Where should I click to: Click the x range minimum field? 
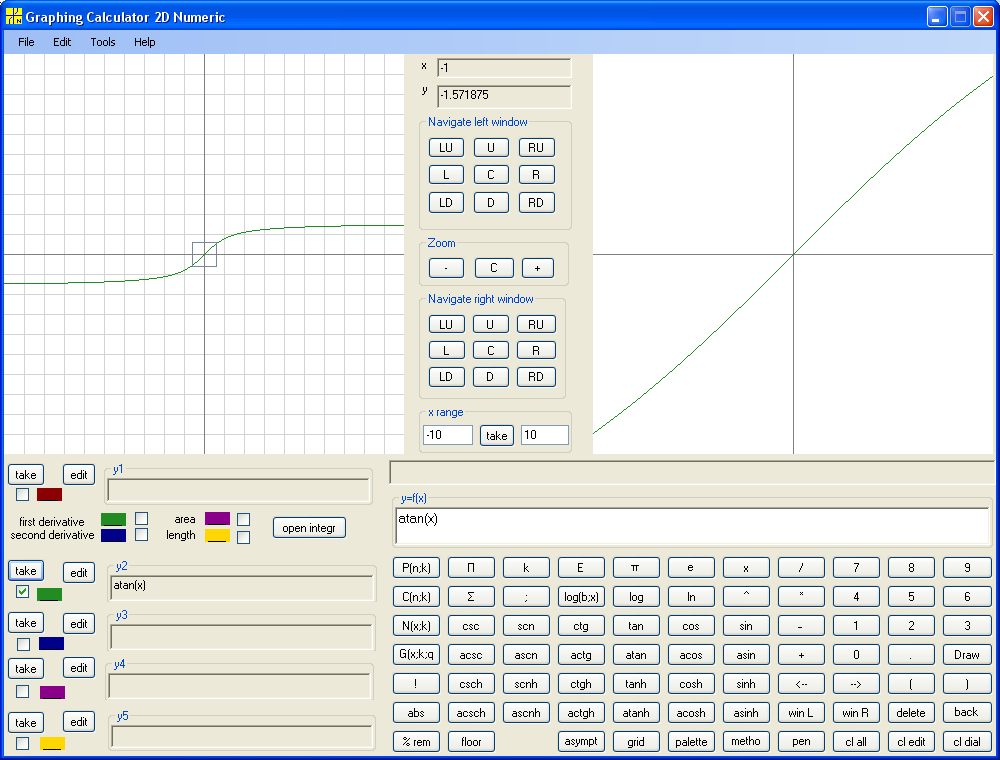[x=448, y=435]
